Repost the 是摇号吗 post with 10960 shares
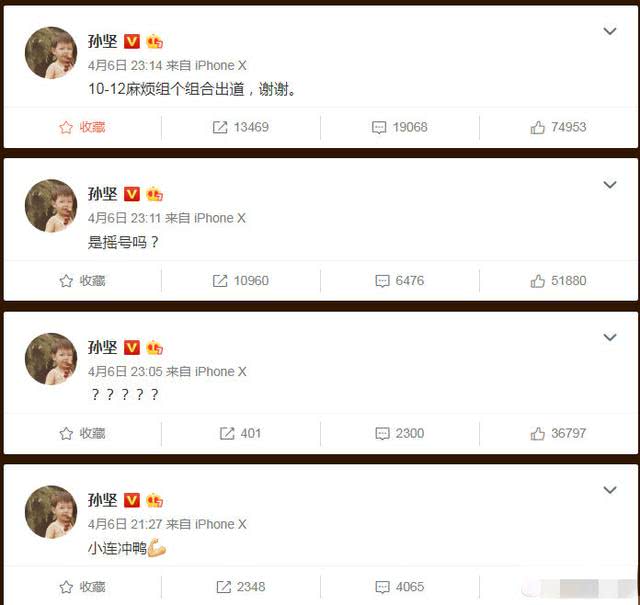This screenshot has height=605, width=640. point(240,281)
